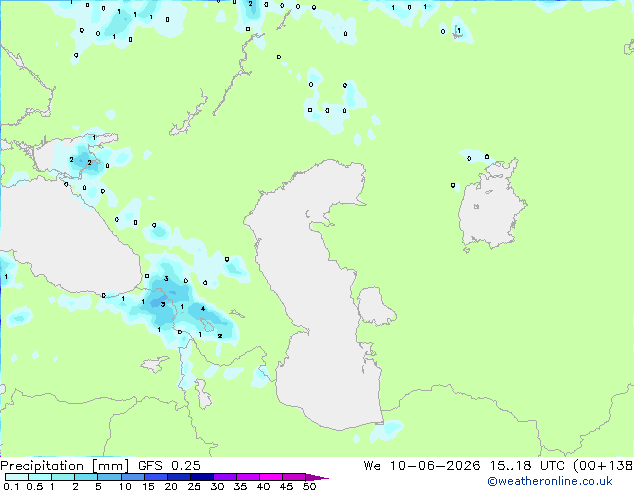Select the 20–25 mm legend swatch

pyautogui.click(x=178, y=477)
